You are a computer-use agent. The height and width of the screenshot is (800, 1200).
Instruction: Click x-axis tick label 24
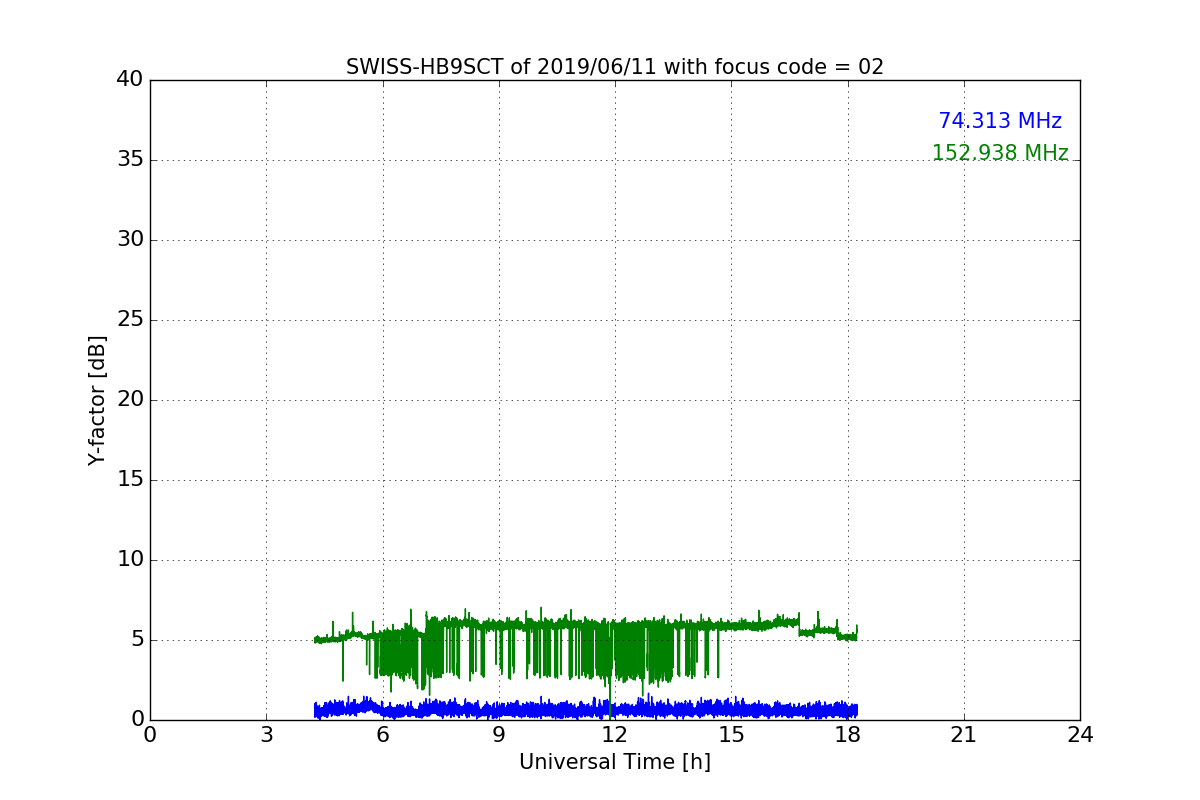1080,735
